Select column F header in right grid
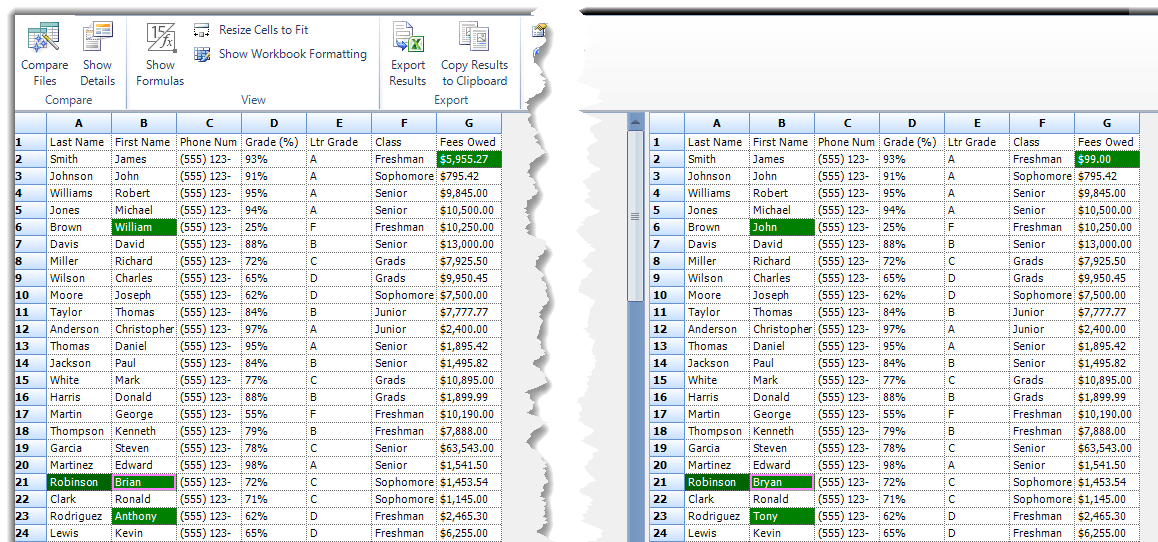Screen dimensions: 1158x542 coord(1042,123)
